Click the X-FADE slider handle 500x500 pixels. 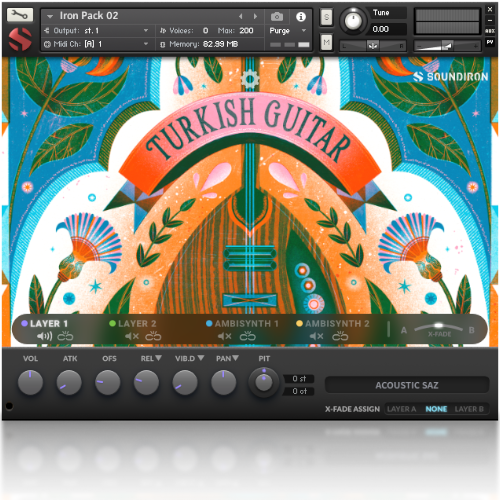coord(439,325)
